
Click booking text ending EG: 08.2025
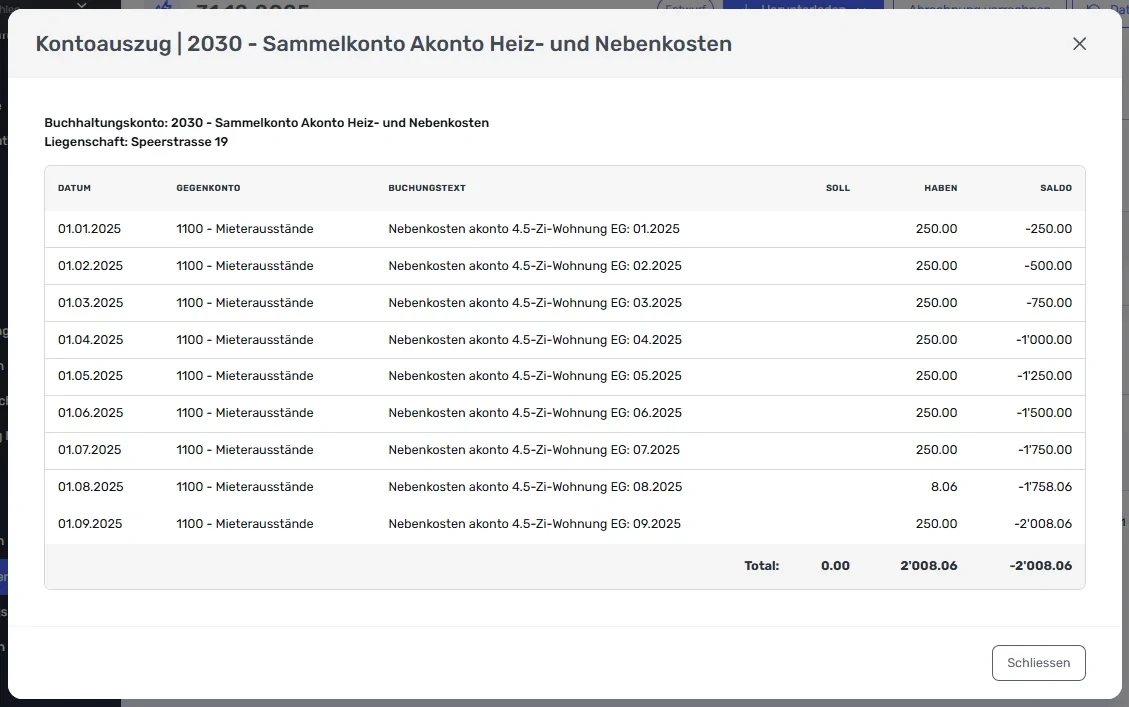click(535, 487)
